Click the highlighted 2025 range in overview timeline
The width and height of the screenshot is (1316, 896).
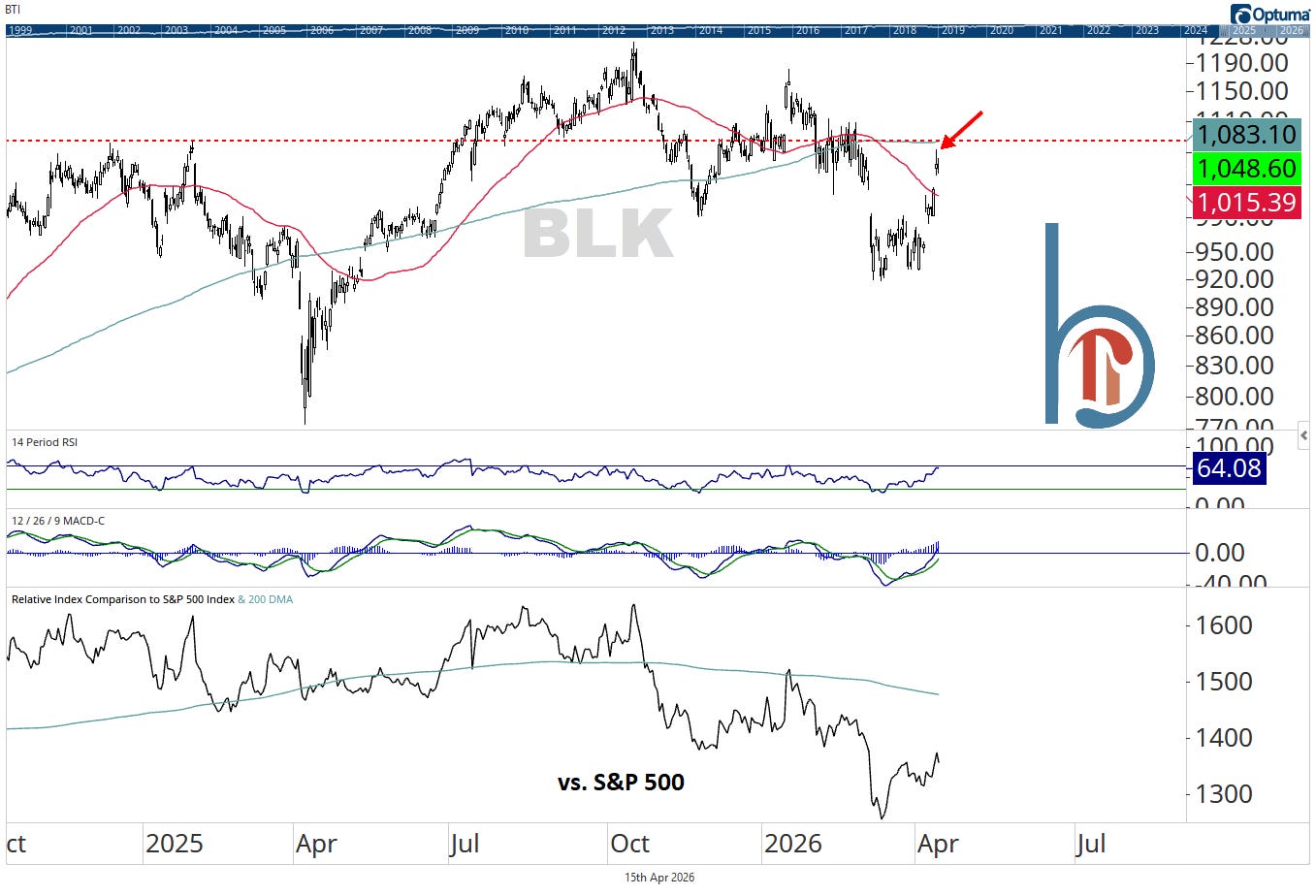(x=1244, y=30)
